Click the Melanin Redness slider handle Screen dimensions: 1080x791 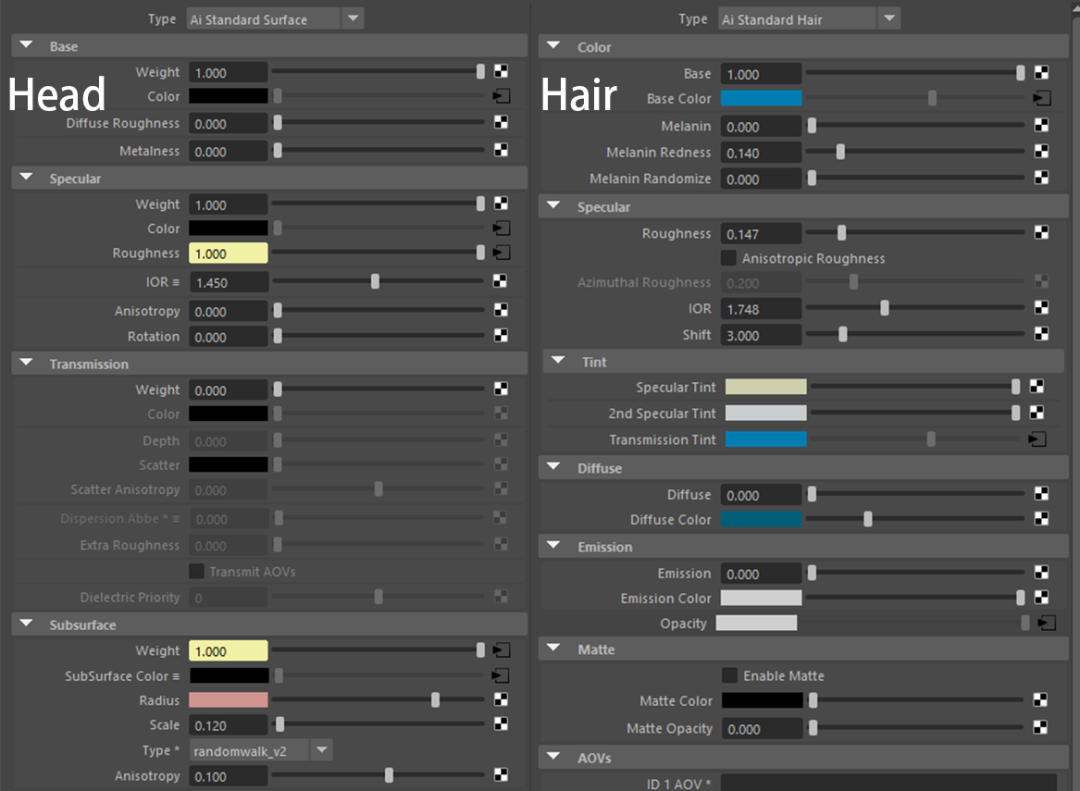click(x=840, y=152)
